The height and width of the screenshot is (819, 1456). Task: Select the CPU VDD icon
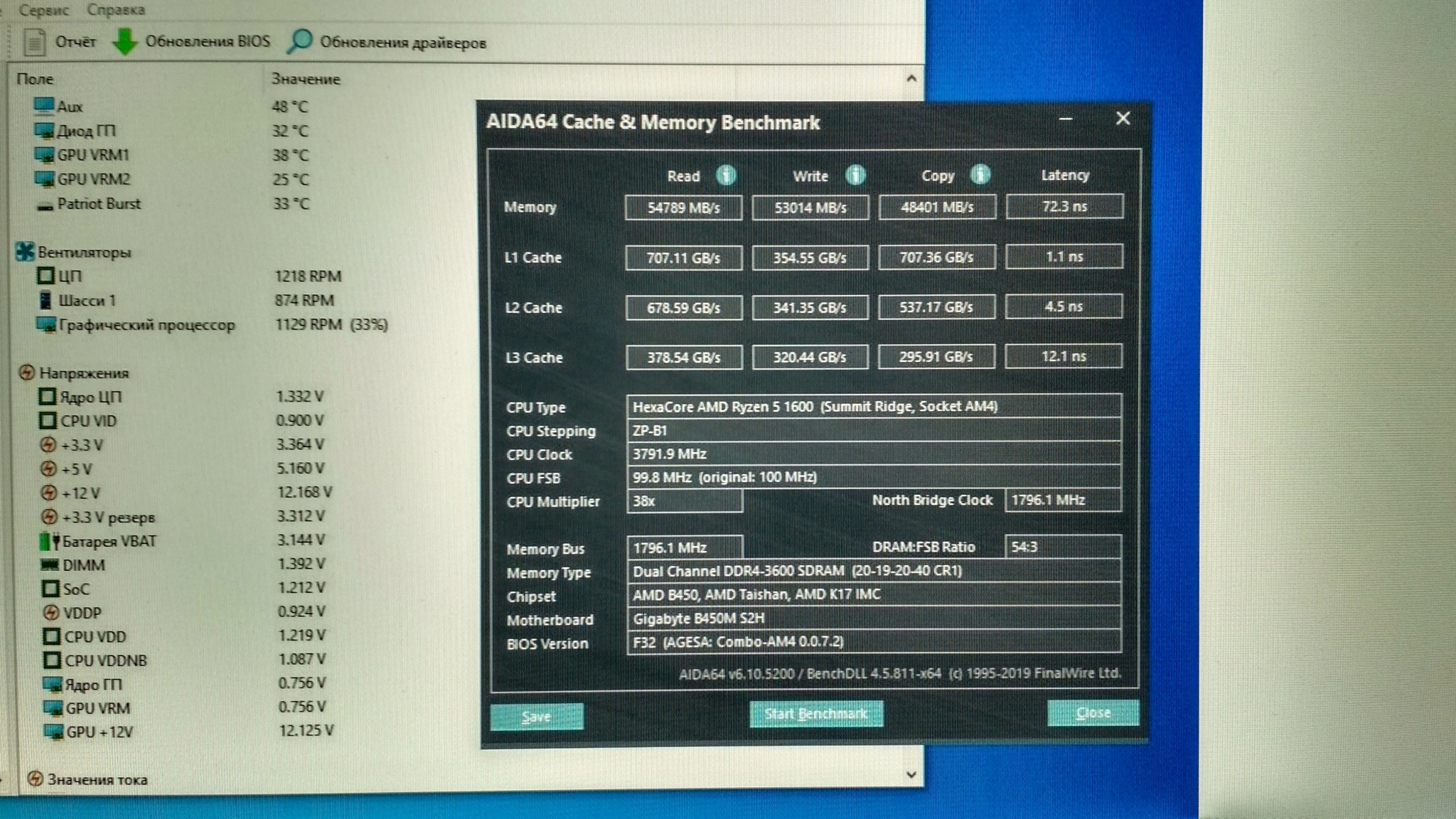(52, 636)
